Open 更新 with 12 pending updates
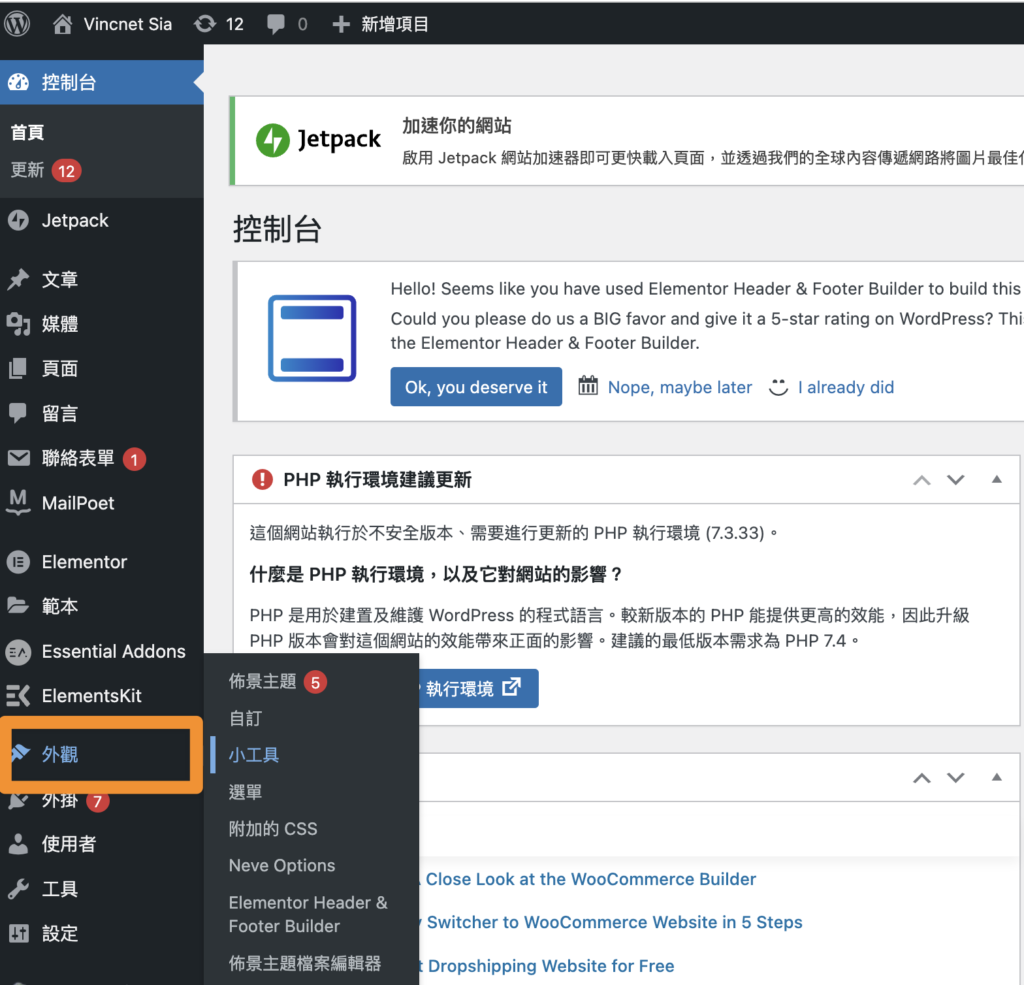Screen dimensions: 1024x985 [x=27, y=170]
